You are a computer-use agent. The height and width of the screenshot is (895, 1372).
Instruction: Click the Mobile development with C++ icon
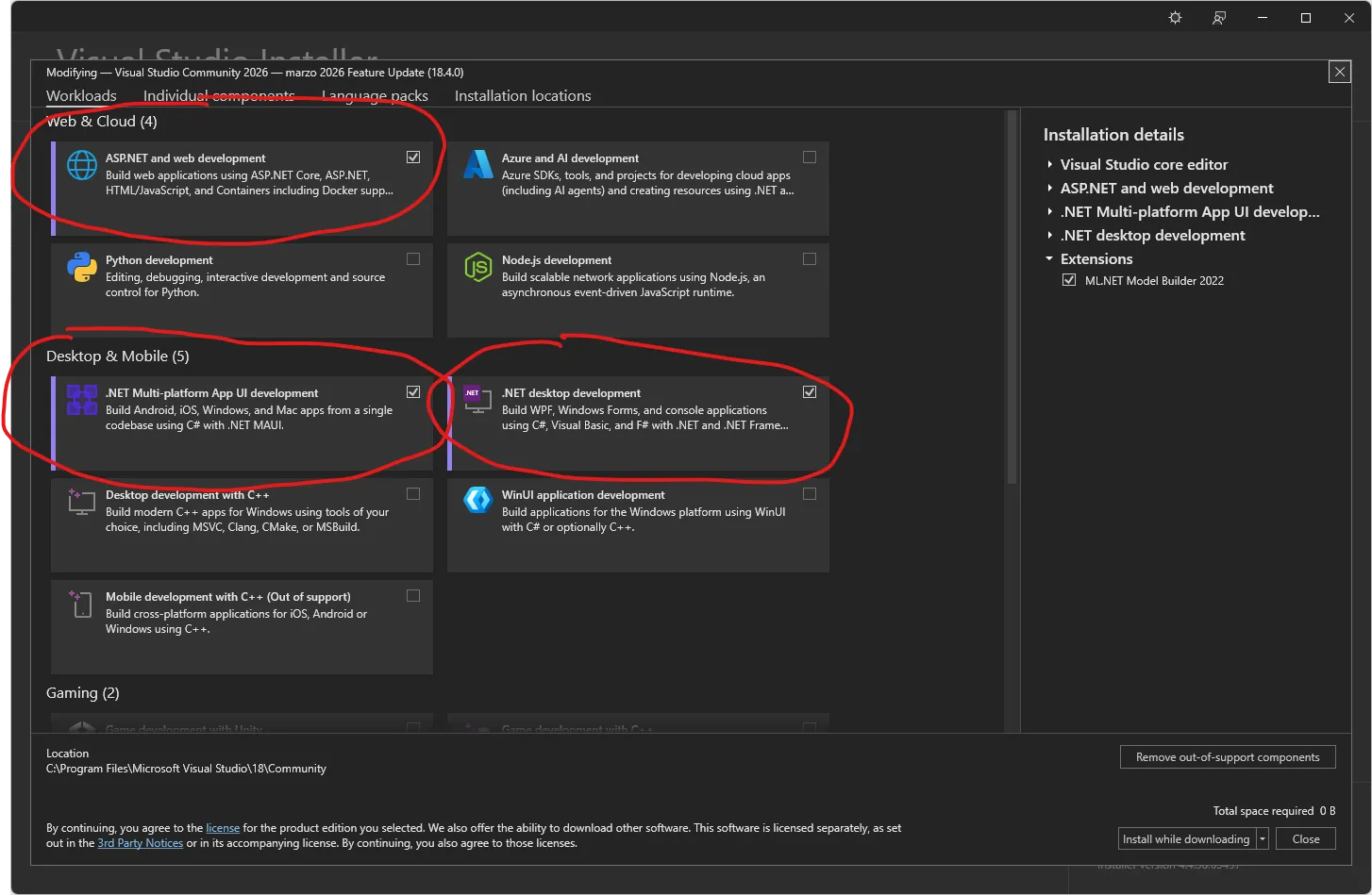82,604
